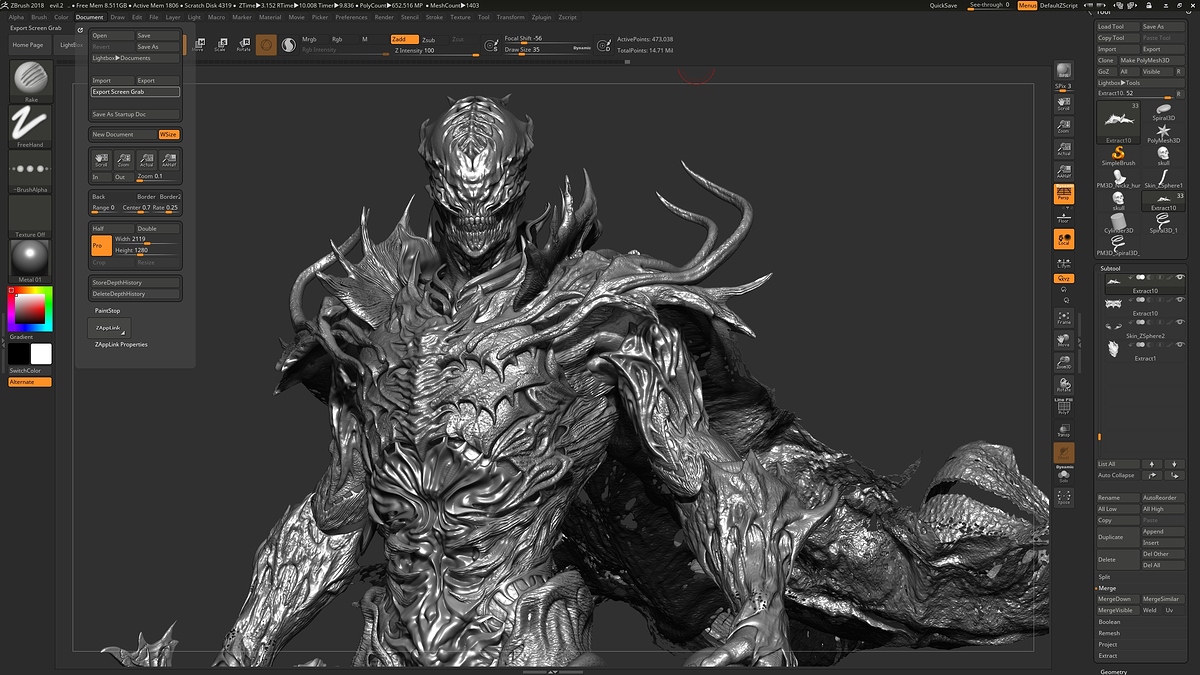Click the Actual size icon in Document palette

coord(146,160)
